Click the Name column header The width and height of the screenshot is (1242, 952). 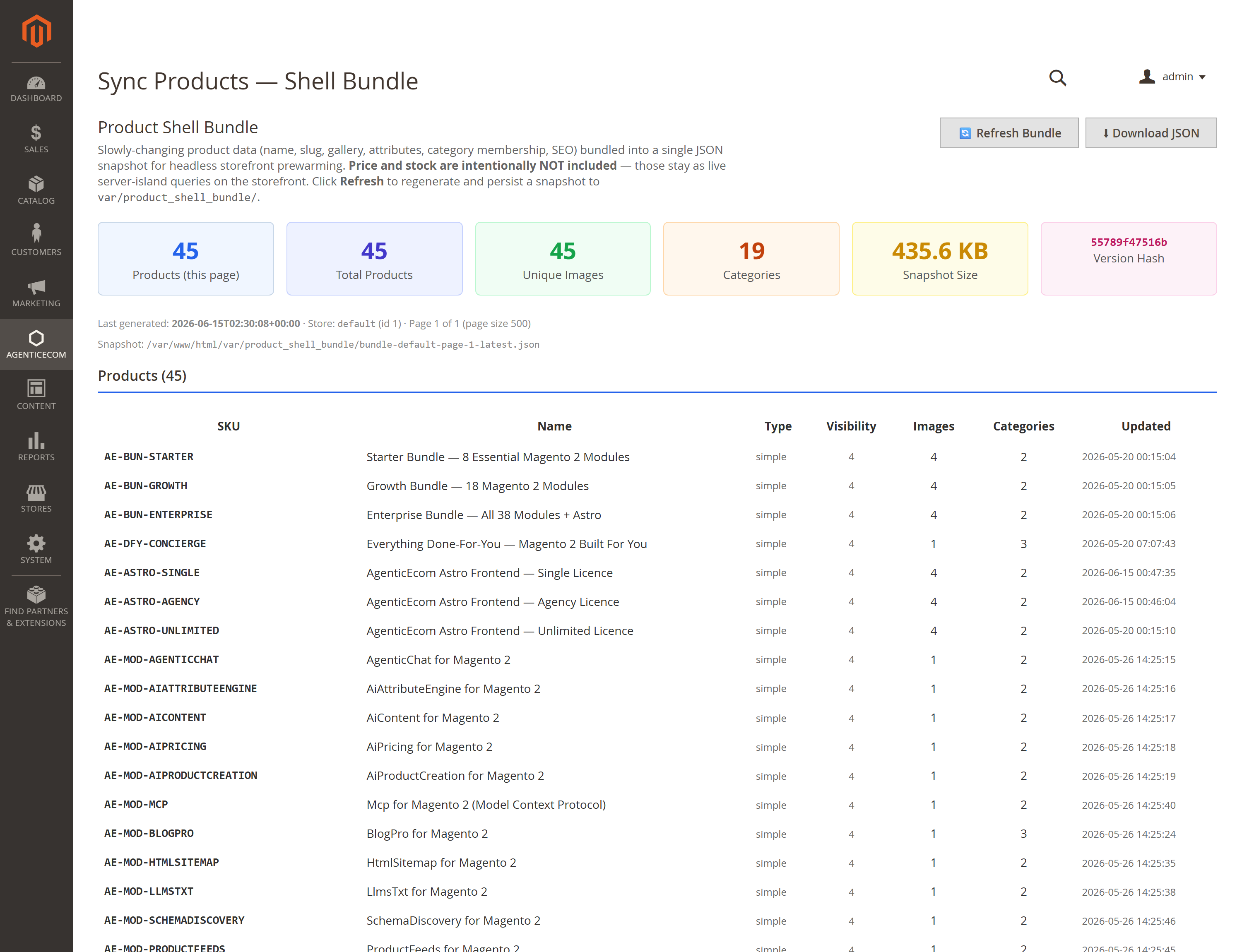click(554, 426)
